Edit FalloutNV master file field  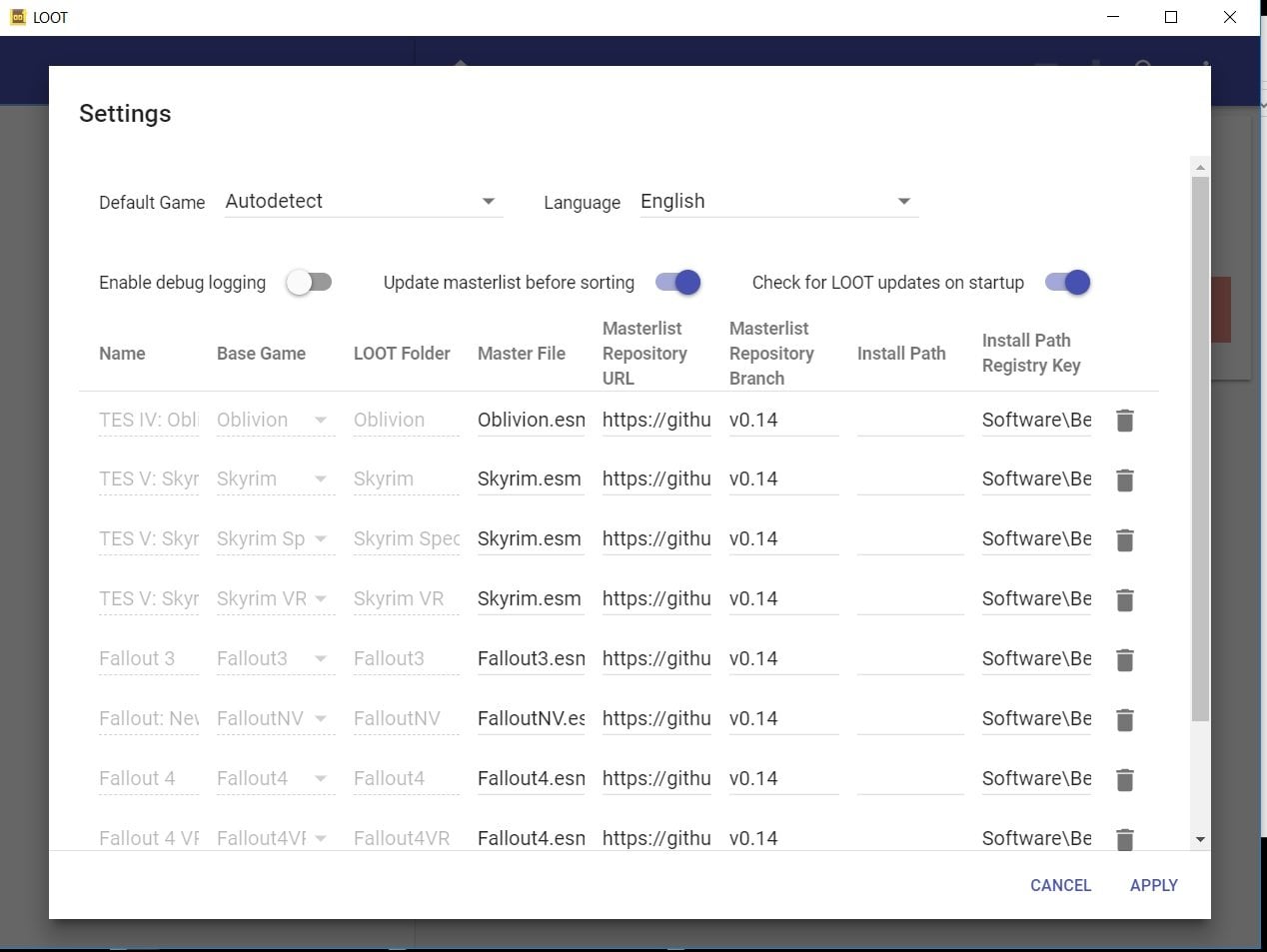(532, 719)
